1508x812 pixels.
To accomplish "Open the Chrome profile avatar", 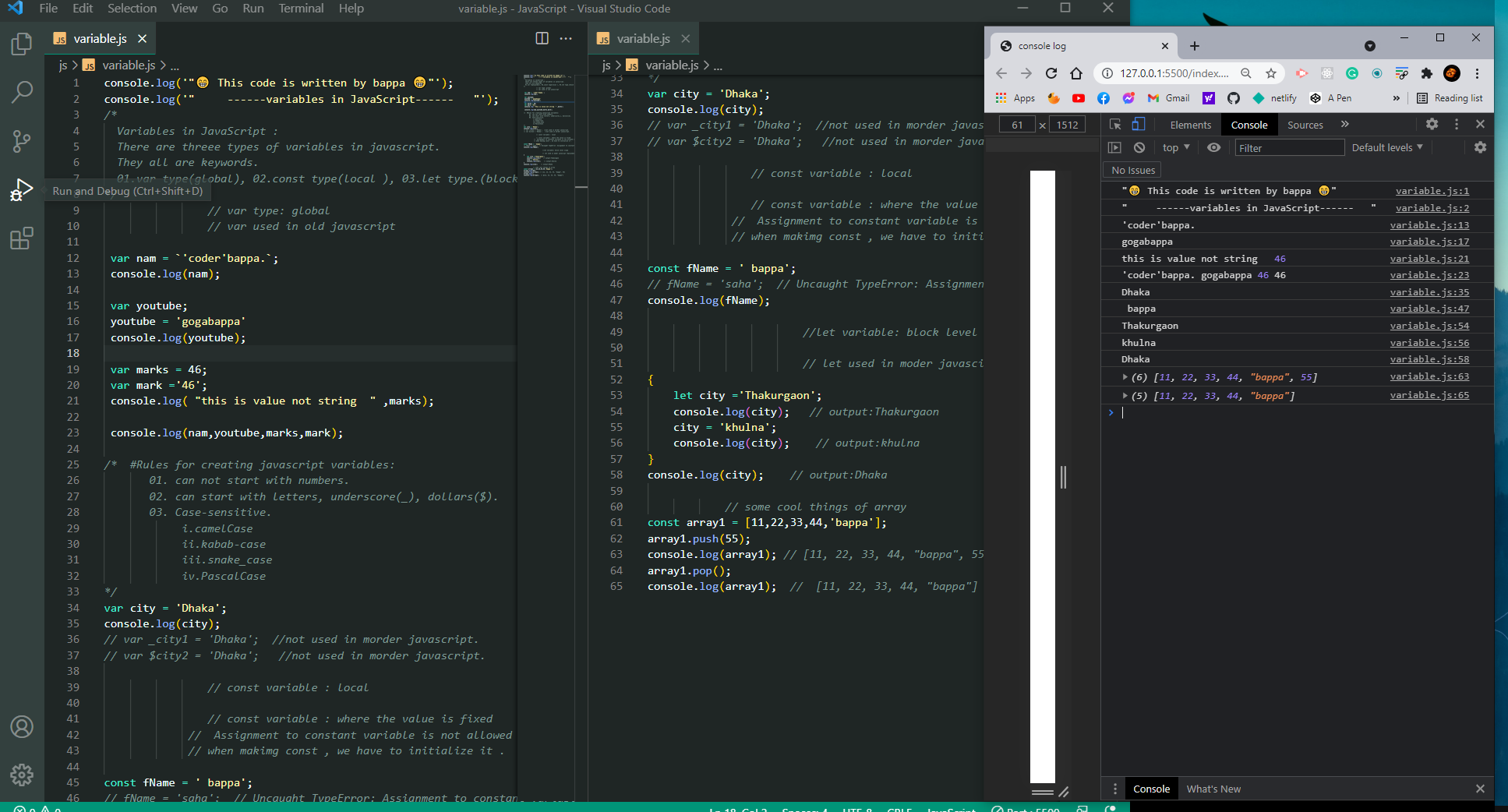I will (1451, 73).
